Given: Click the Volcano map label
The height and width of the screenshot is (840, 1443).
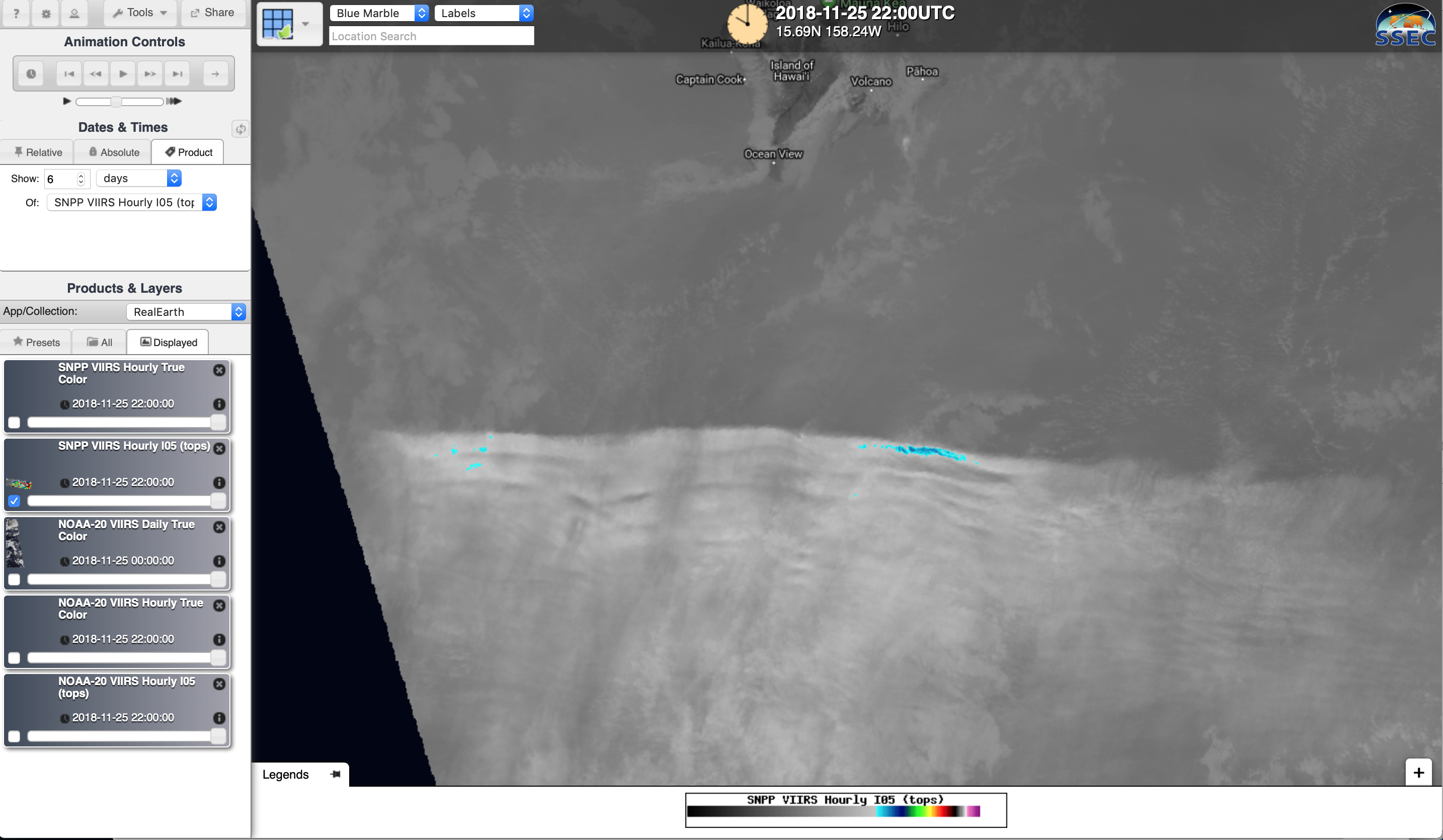Looking at the screenshot, I should click(x=870, y=81).
